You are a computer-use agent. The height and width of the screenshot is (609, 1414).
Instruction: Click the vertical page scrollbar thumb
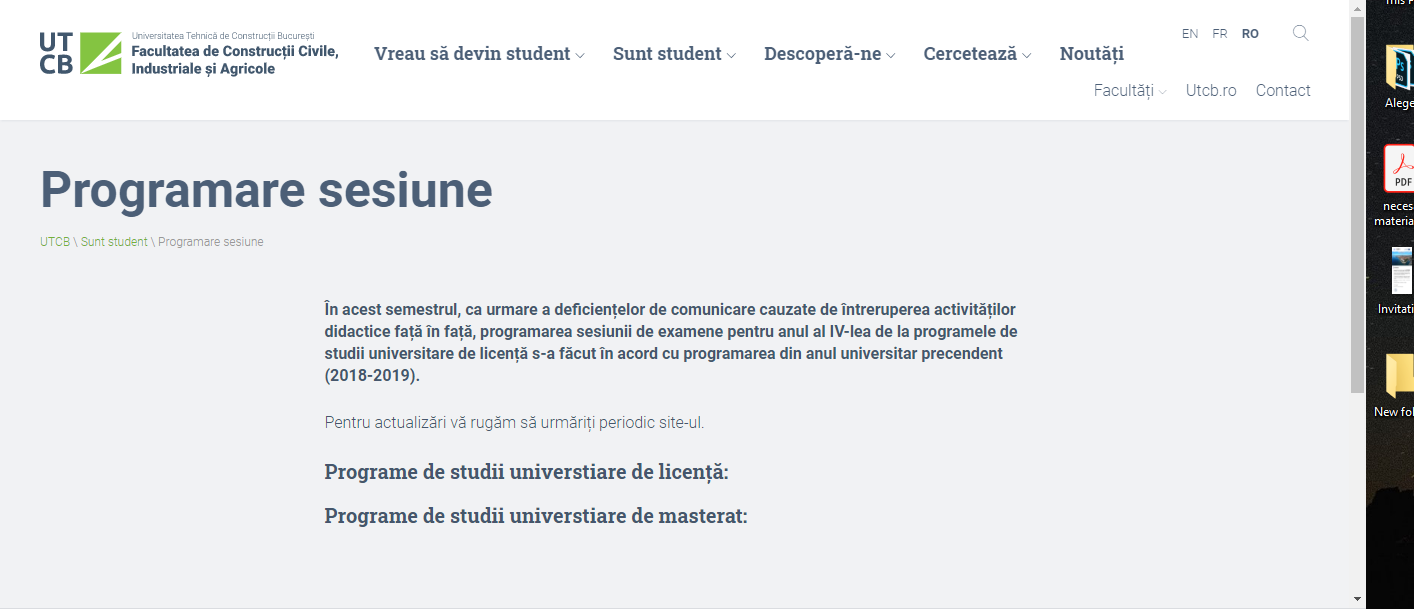click(1357, 205)
